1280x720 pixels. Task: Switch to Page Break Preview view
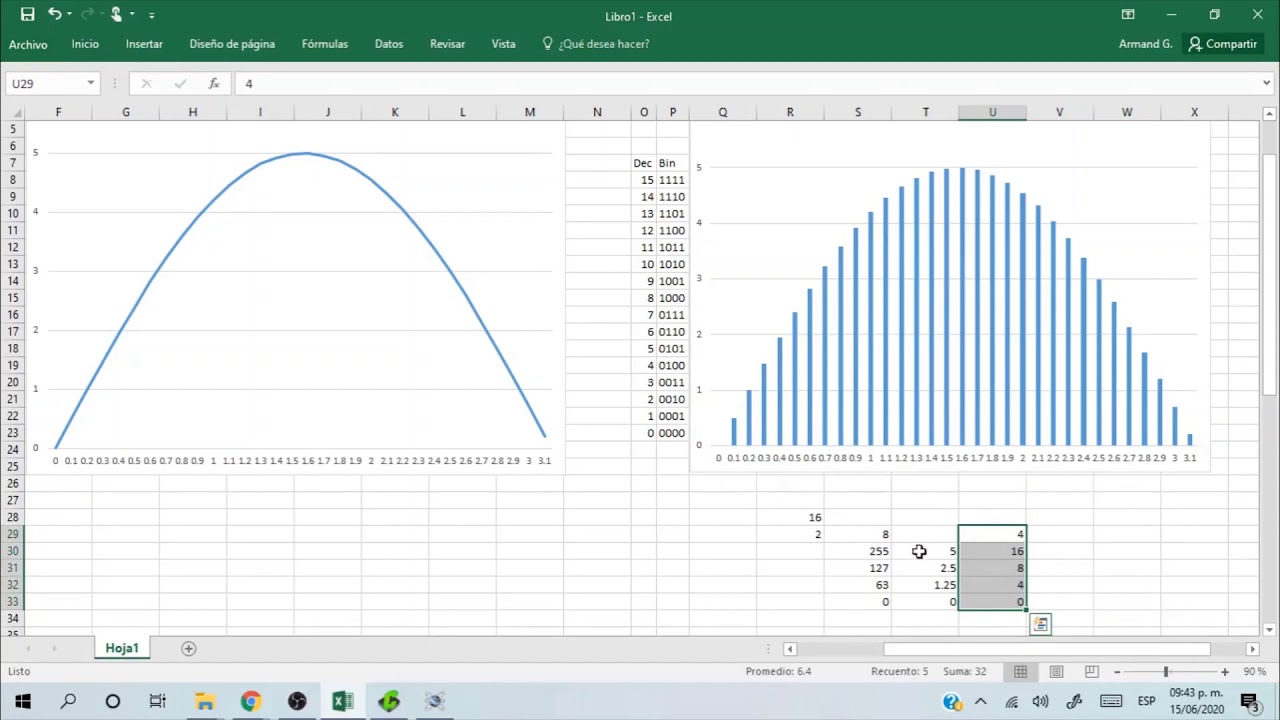click(x=1092, y=672)
